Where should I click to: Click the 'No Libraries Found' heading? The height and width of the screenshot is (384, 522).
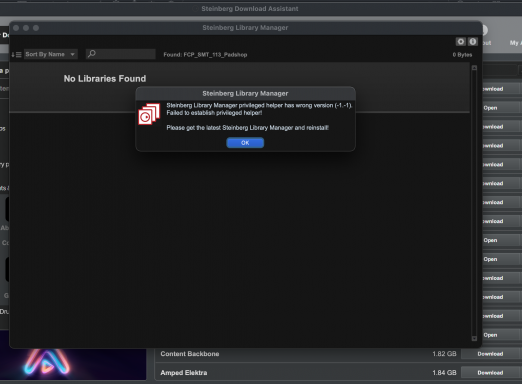105,79
